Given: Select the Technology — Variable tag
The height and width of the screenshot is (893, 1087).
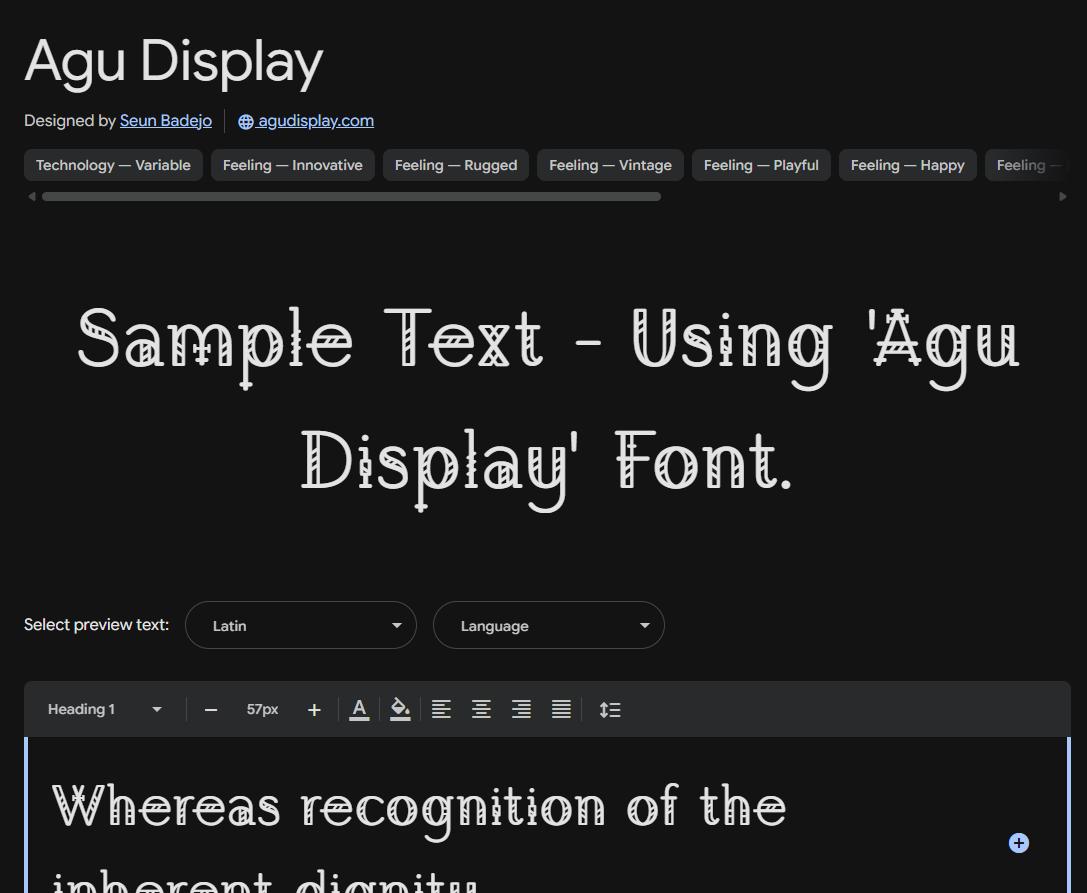Looking at the screenshot, I should click(x=113, y=165).
